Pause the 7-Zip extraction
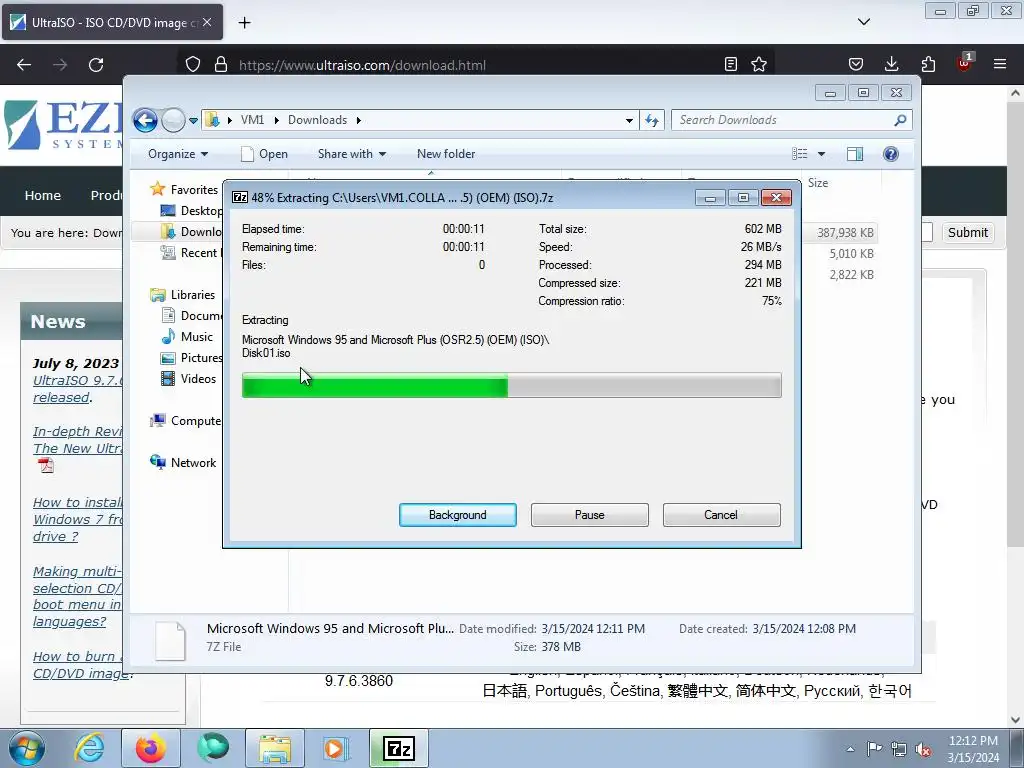The height and width of the screenshot is (768, 1024). click(589, 515)
